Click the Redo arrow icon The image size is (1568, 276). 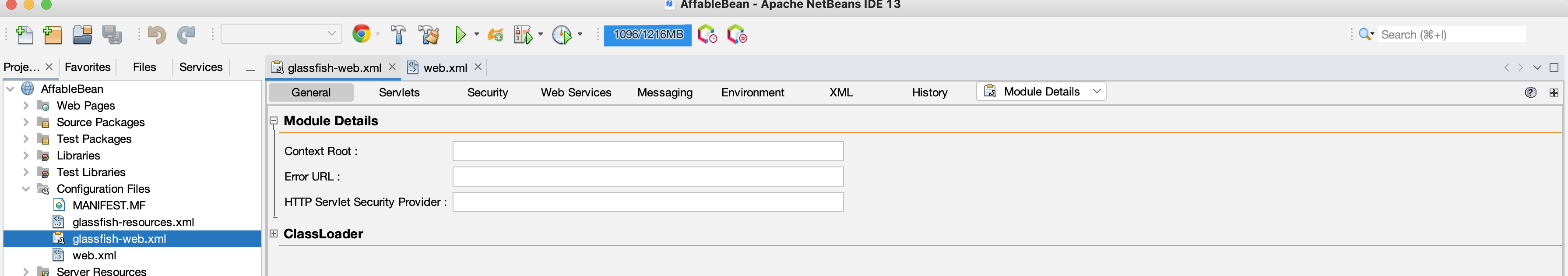tap(186, 35)
